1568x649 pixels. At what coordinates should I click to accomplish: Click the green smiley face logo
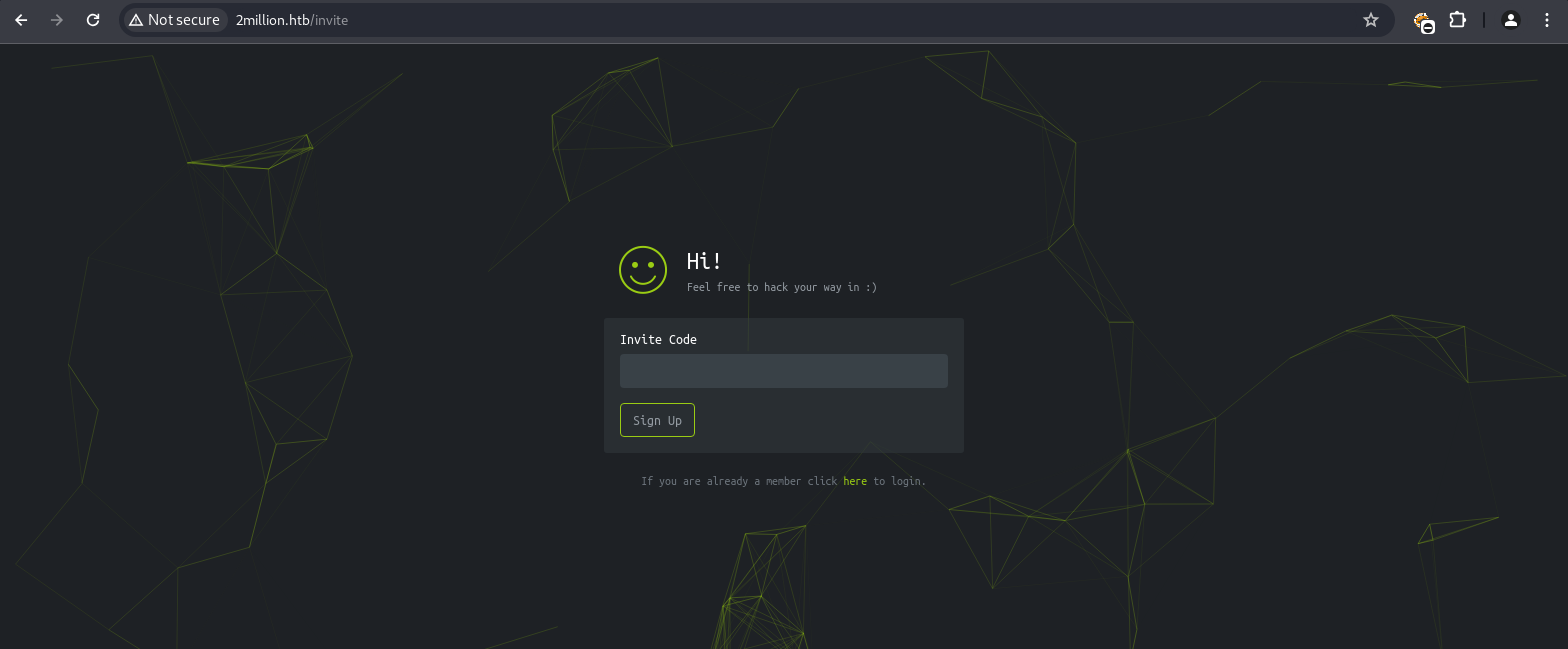click(643, 270)
